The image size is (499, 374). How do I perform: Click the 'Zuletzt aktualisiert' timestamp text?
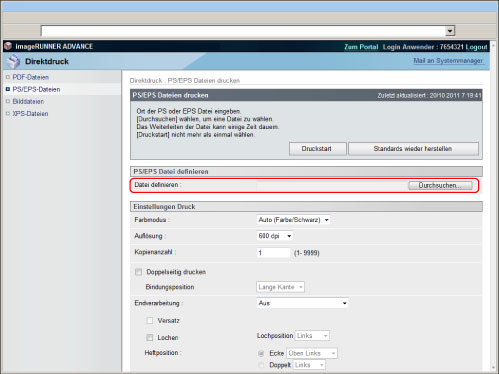pos(429,96)
